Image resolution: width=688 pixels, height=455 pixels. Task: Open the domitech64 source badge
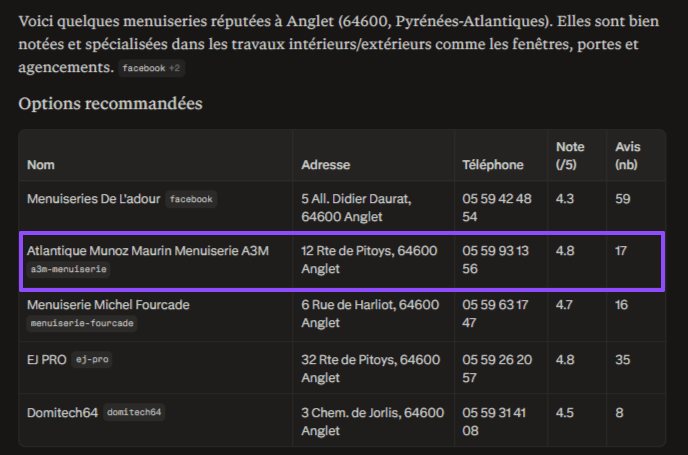(134, 412)
